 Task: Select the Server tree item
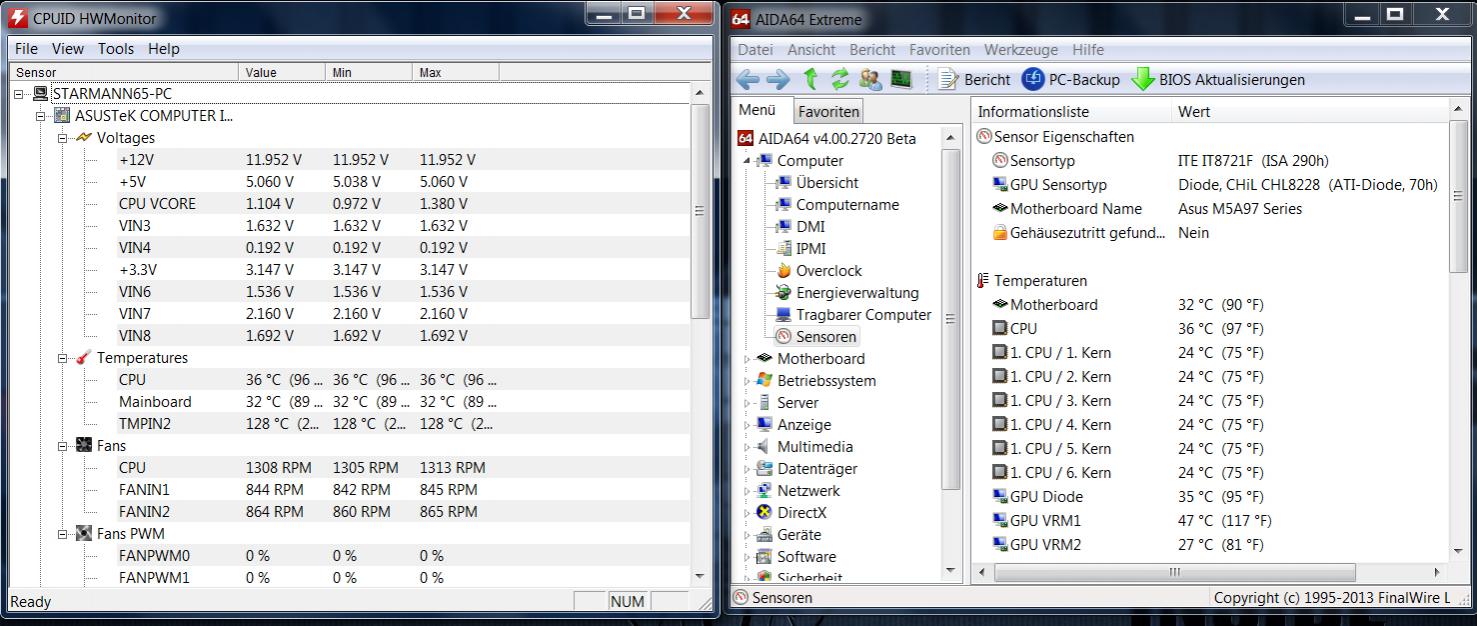(797, 402)
